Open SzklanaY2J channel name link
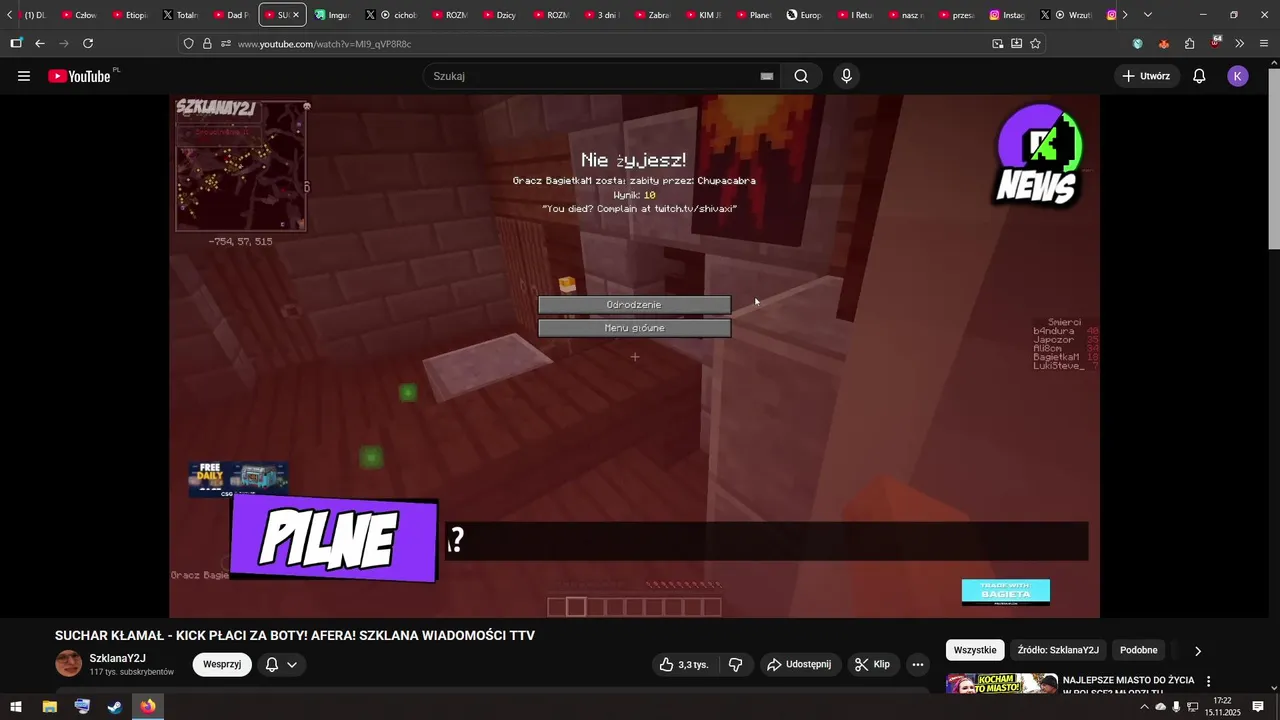 (x=118, y=658)
